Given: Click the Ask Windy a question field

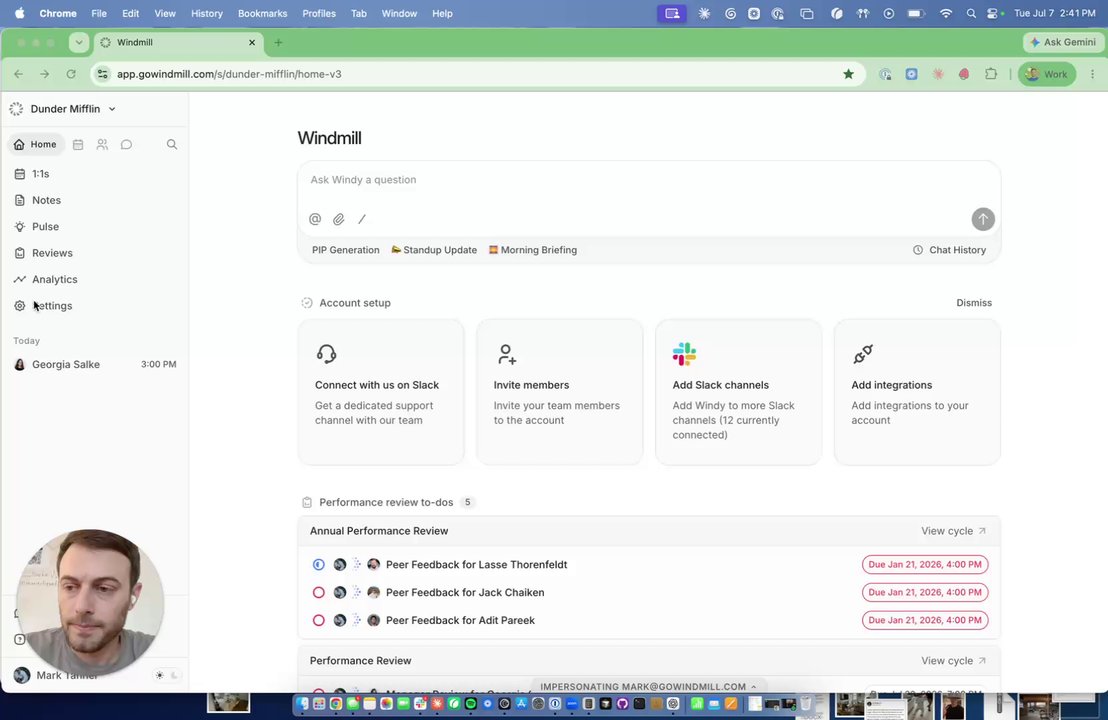Looking at the screenshot, I should click(x=648, y=180).
